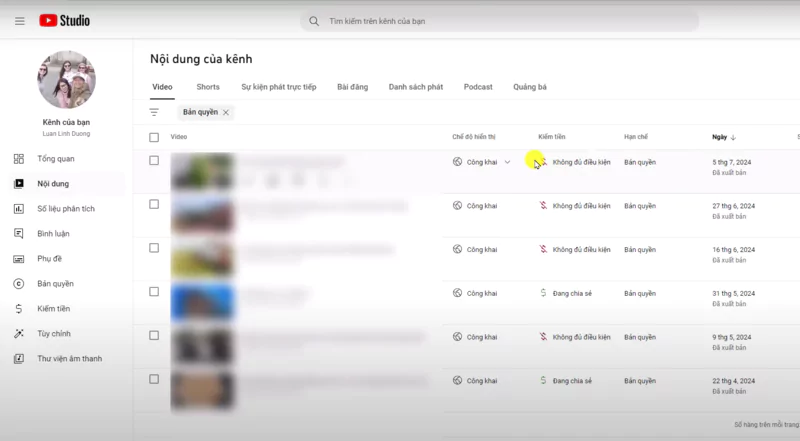Click the Phụ đề sidebar icon
800x441 pixels.
pos(19,259)
